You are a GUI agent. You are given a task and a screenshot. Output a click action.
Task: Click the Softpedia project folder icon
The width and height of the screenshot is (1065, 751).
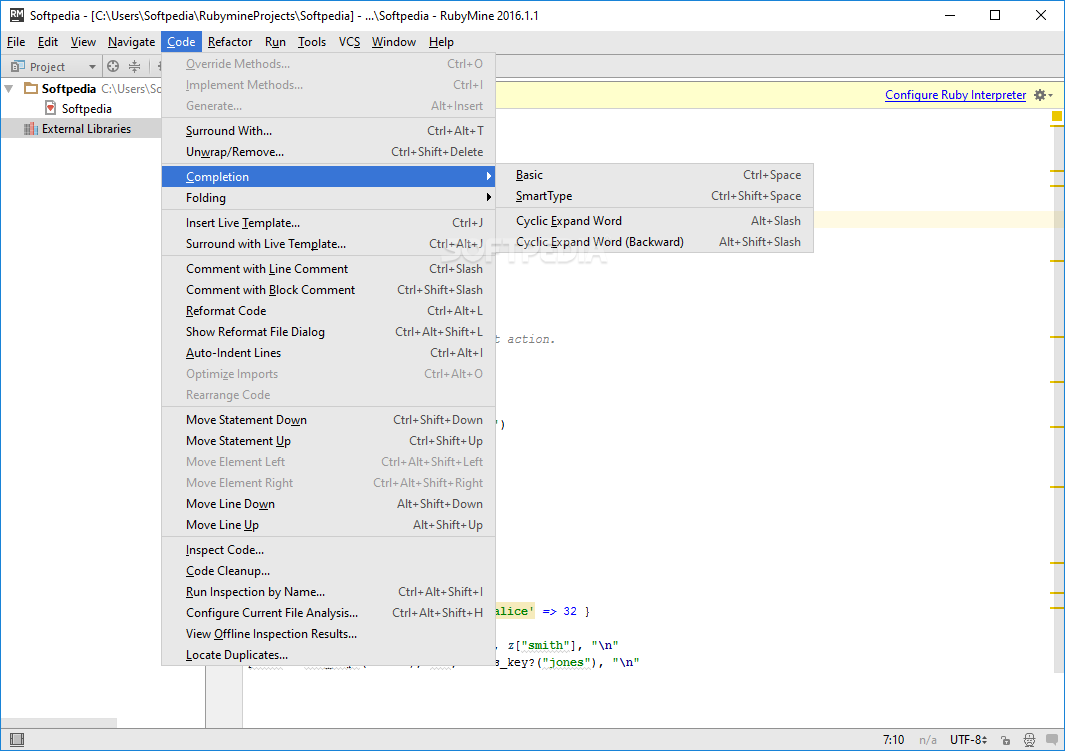pos(31,88)
